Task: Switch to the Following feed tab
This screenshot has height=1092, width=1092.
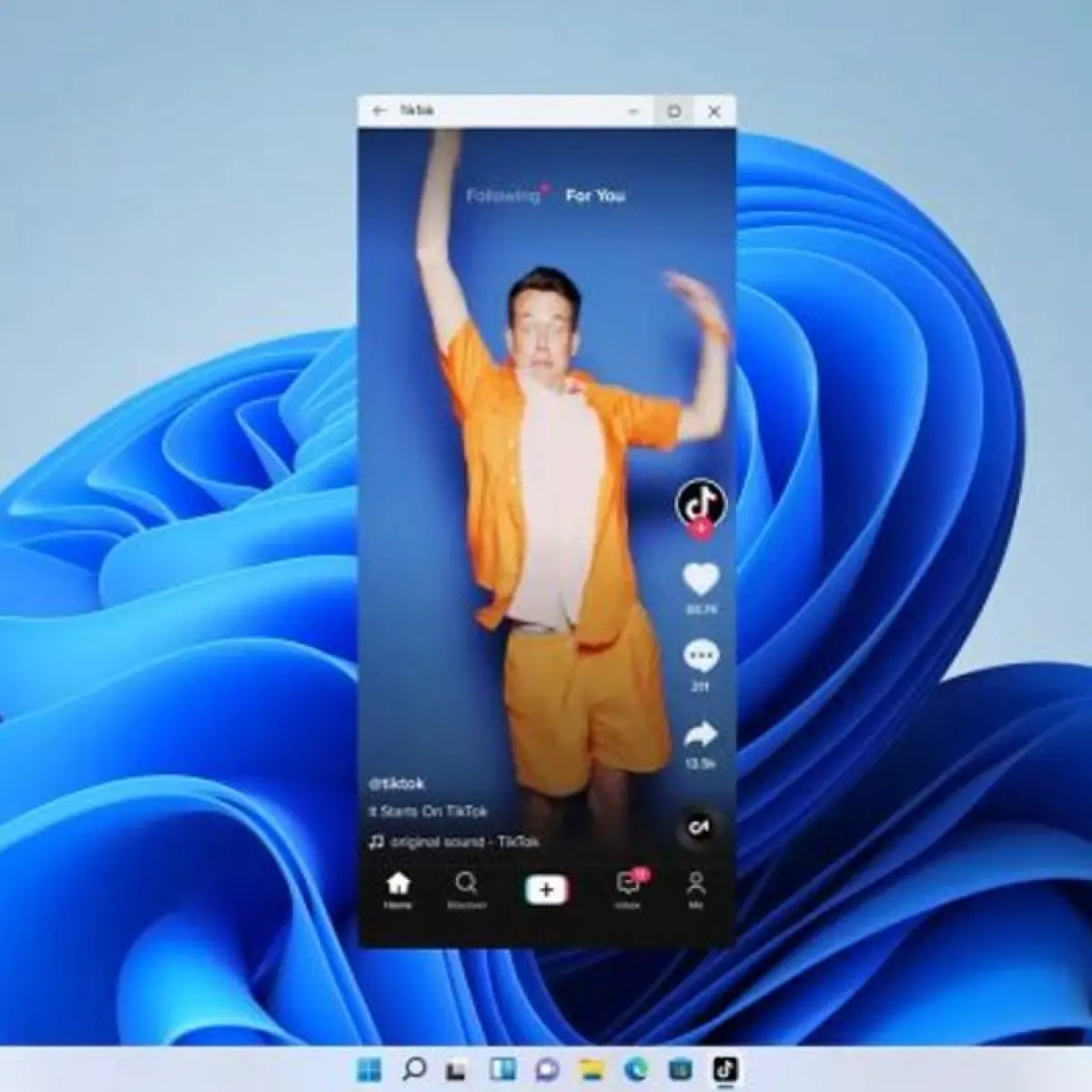Action: tap(503, 196)
